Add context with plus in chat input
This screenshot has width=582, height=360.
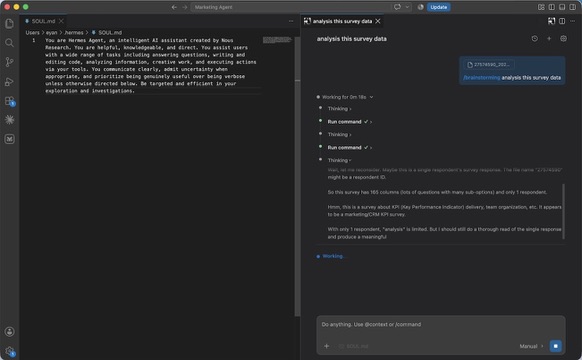pos(327,346)
